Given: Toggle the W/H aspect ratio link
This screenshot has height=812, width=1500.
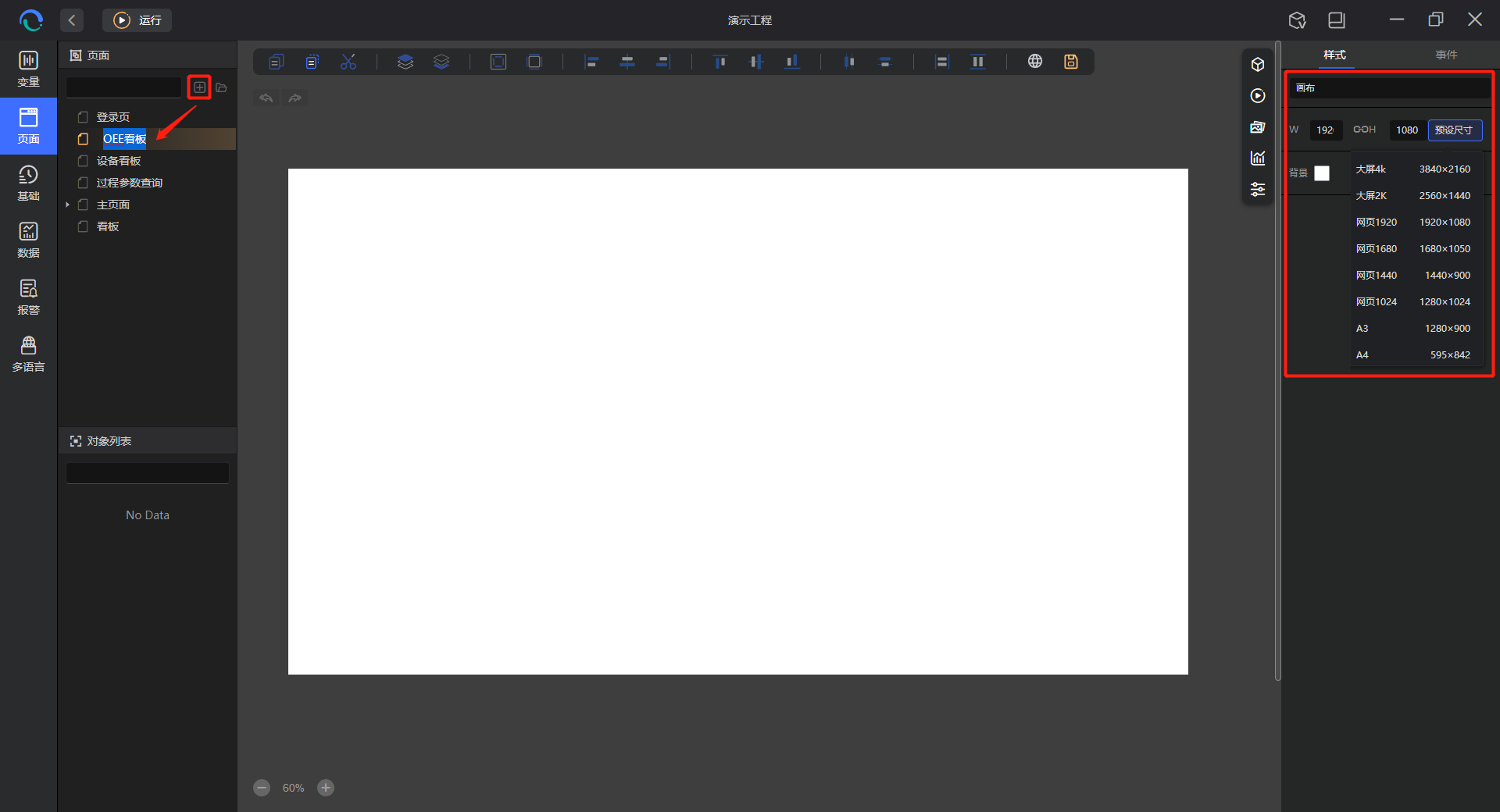Looking at the screenshot, I should [1359, 130].
